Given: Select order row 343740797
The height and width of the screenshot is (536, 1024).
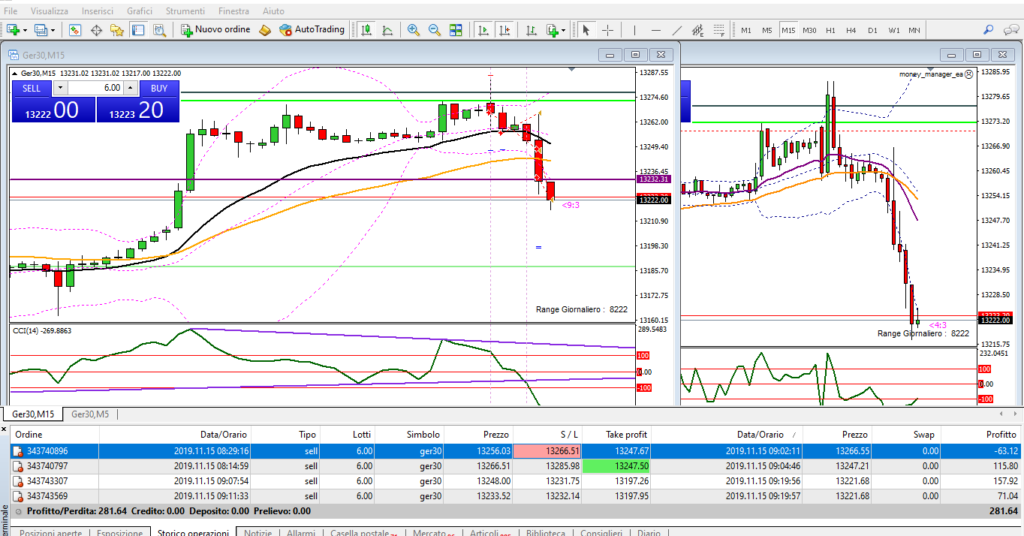Looking at the screenshot, I should (516, 466).
